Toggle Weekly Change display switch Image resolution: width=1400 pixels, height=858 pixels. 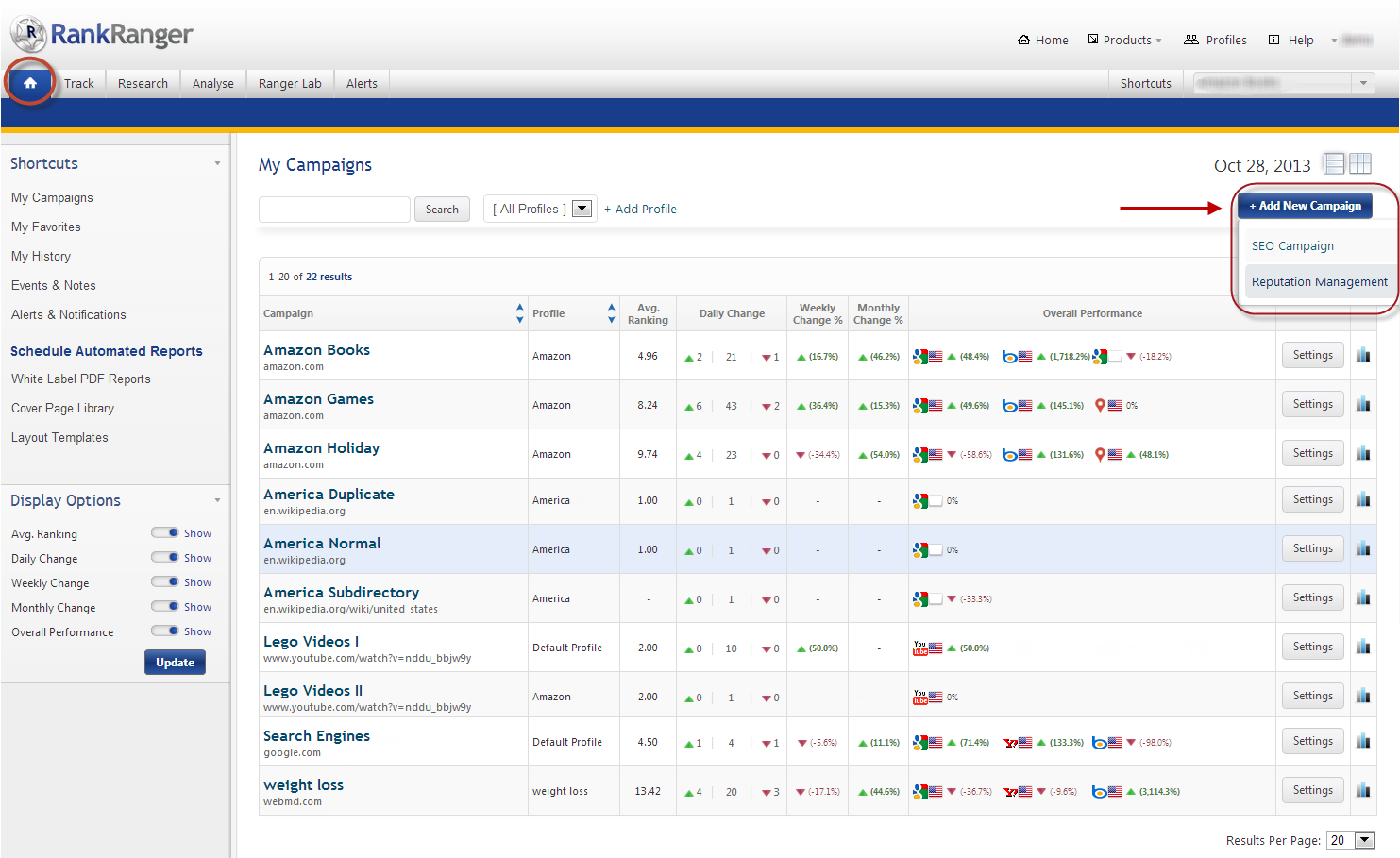pos(165,582)
